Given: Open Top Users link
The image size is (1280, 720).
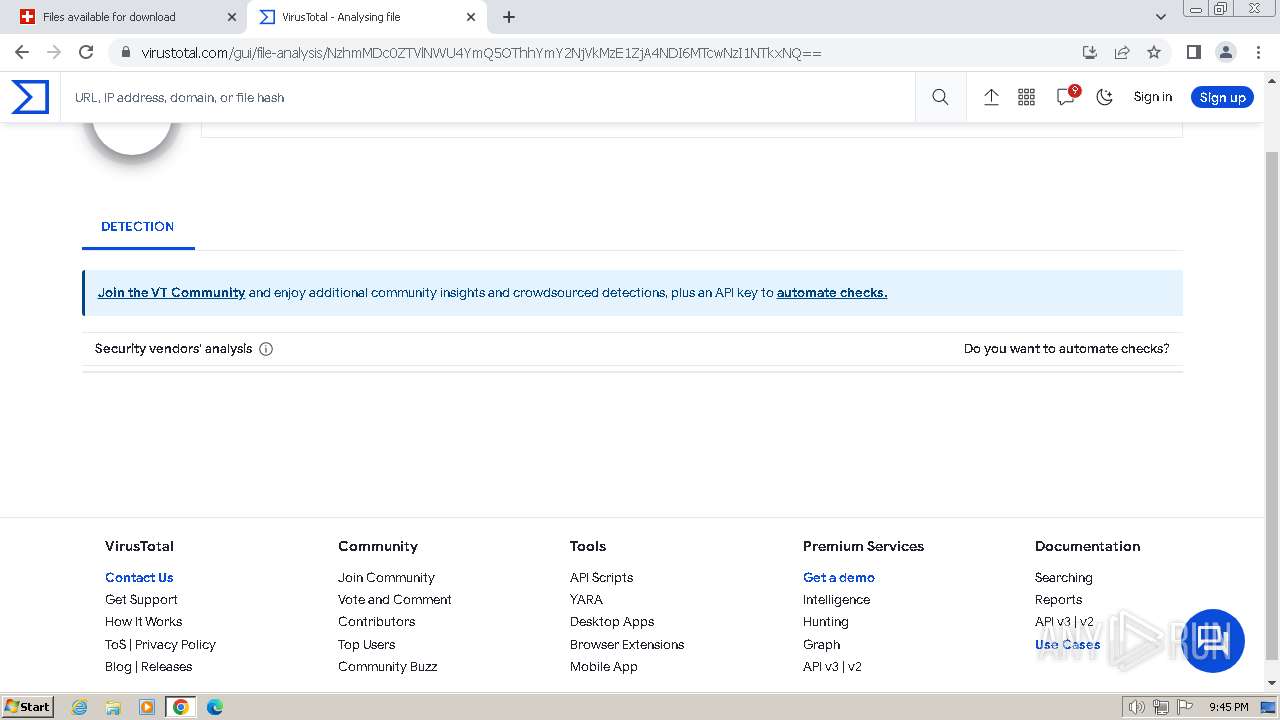Looking at the screenshot, I should coord(366,645).
